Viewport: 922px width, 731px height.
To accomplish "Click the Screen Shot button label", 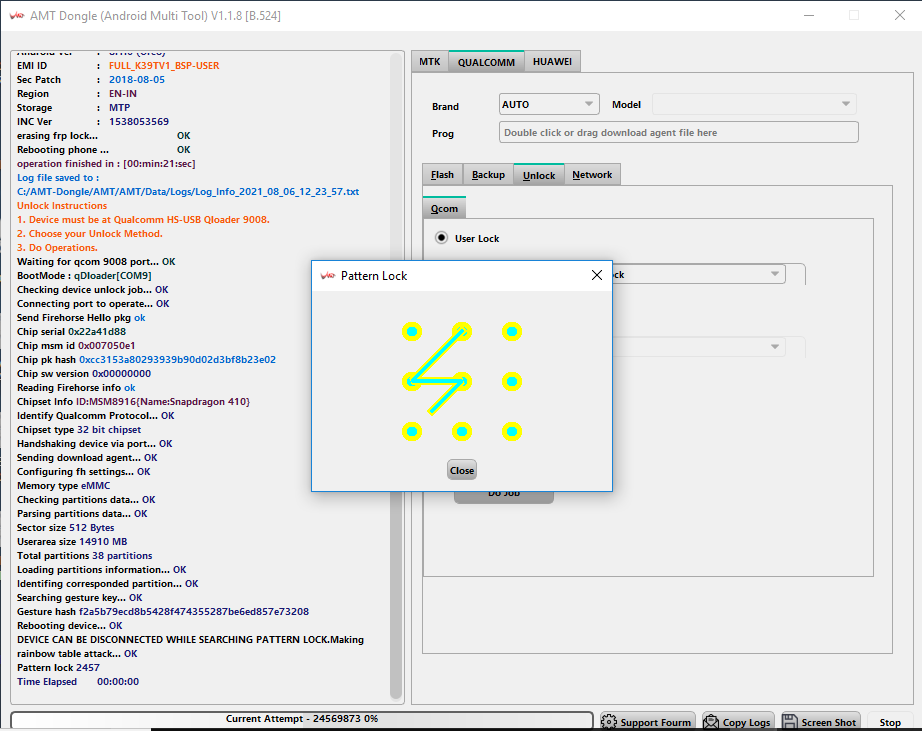I will 829,722.
